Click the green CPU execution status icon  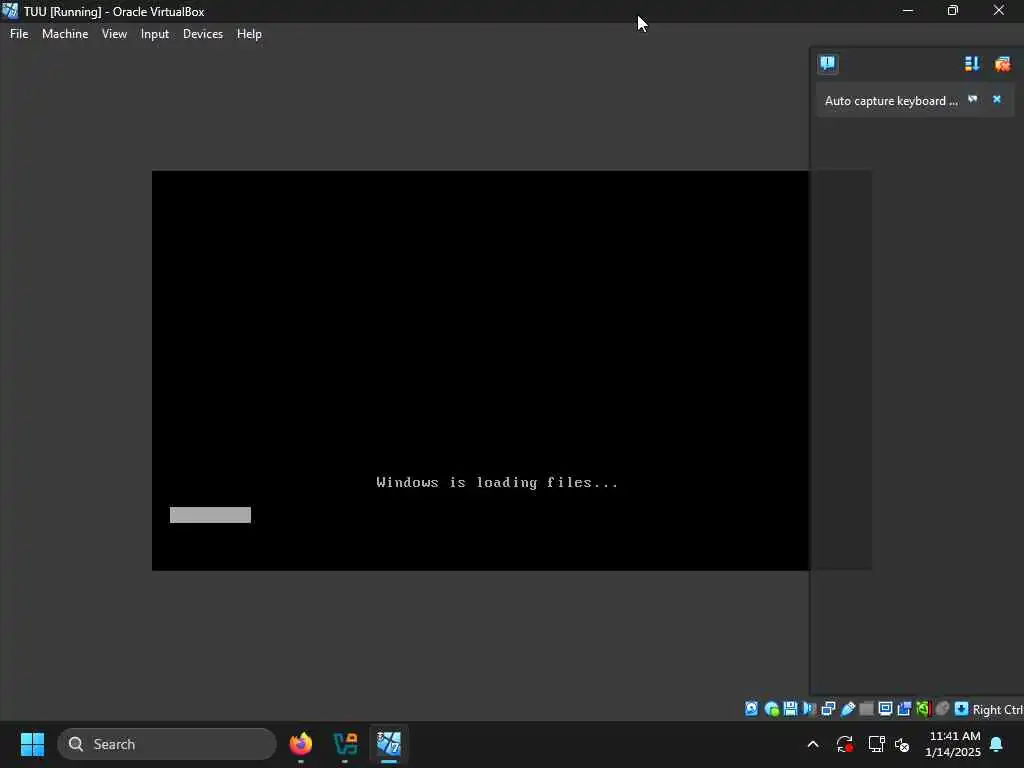tap(923, 709)
